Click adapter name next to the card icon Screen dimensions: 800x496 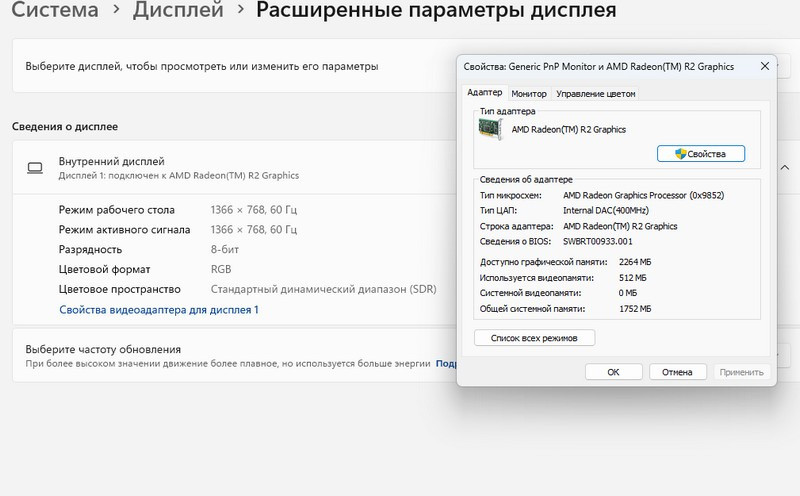click(x=568, y=130)
